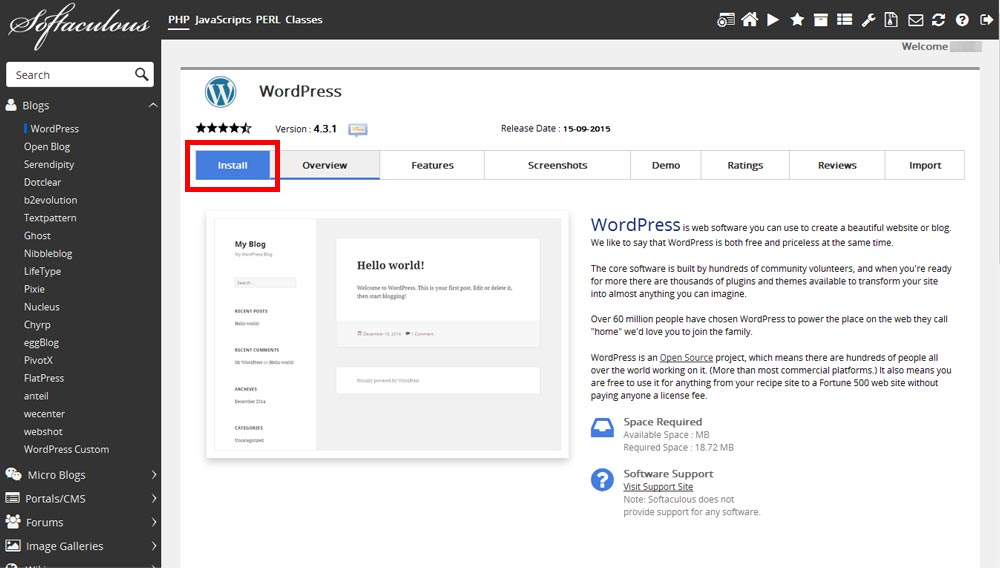This screenshot has width=1000, height=568.
Task: Open the ratings star icon in header
Action: click(x=797, y=20)
